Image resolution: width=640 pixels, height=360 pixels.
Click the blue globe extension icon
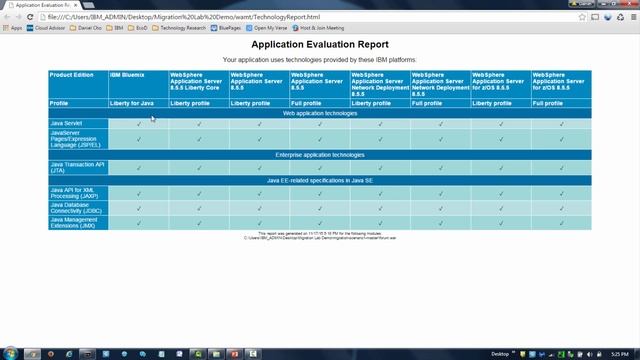tap(608, 17)
